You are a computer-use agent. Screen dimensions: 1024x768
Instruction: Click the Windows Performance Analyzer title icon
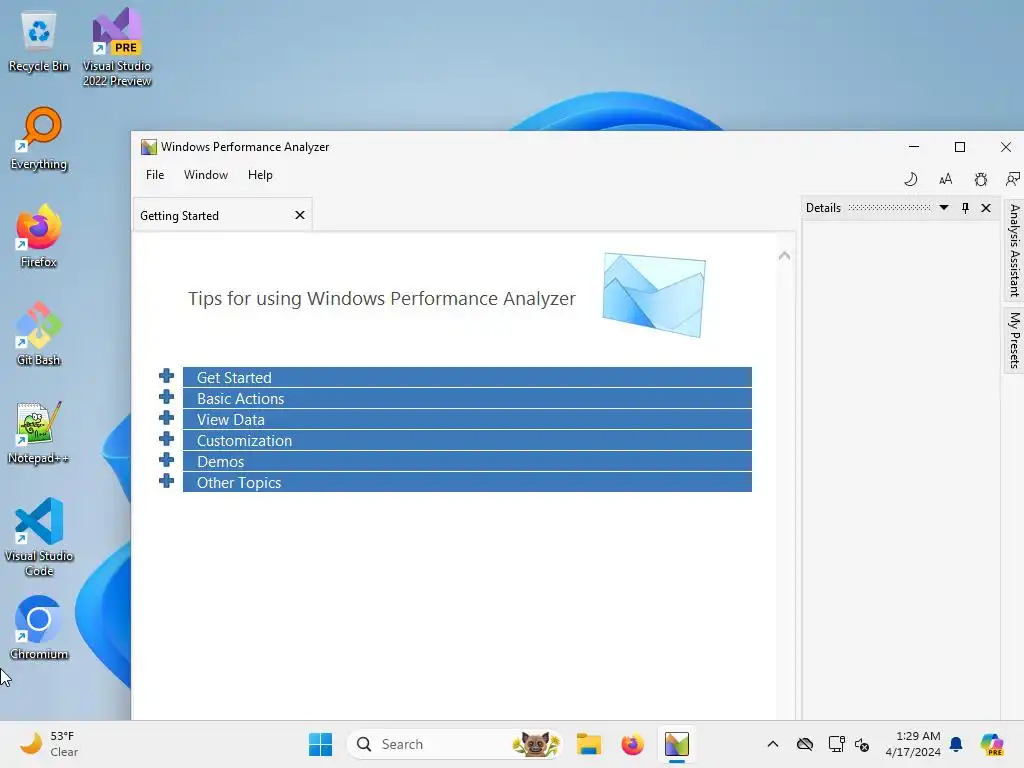click(x=149, y=147)
